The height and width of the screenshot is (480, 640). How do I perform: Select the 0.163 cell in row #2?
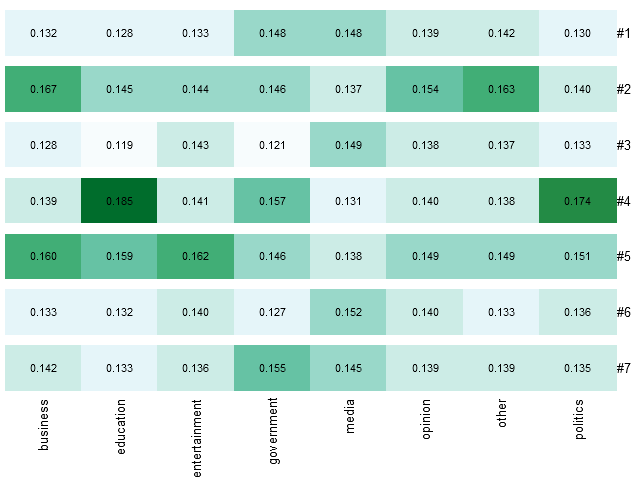point(501,89)
